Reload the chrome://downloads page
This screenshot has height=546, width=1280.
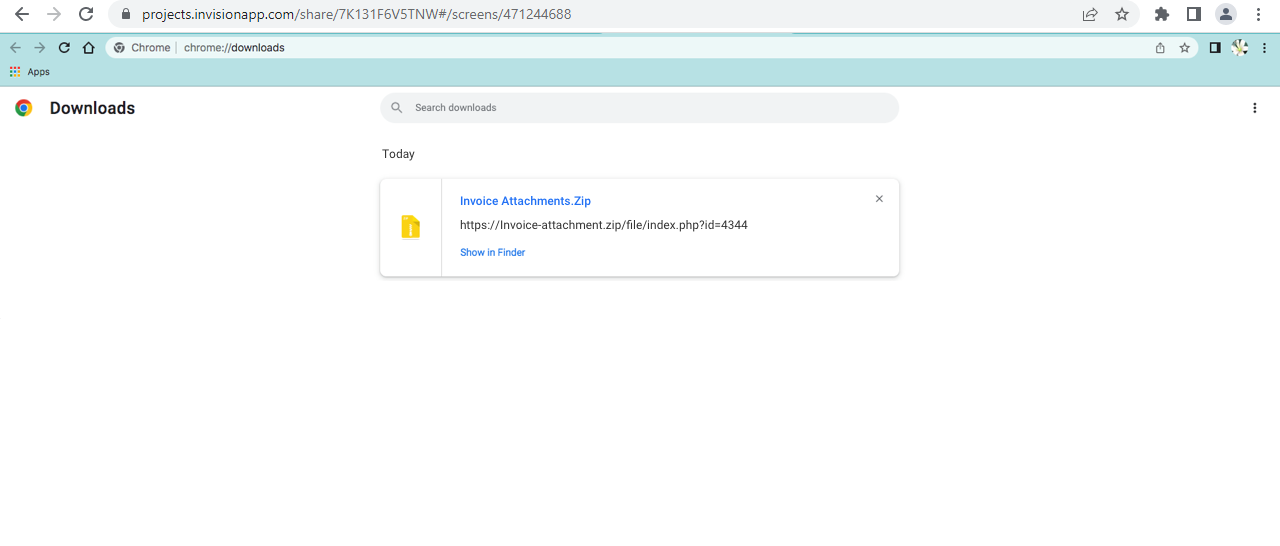click(x=64, y=48)
